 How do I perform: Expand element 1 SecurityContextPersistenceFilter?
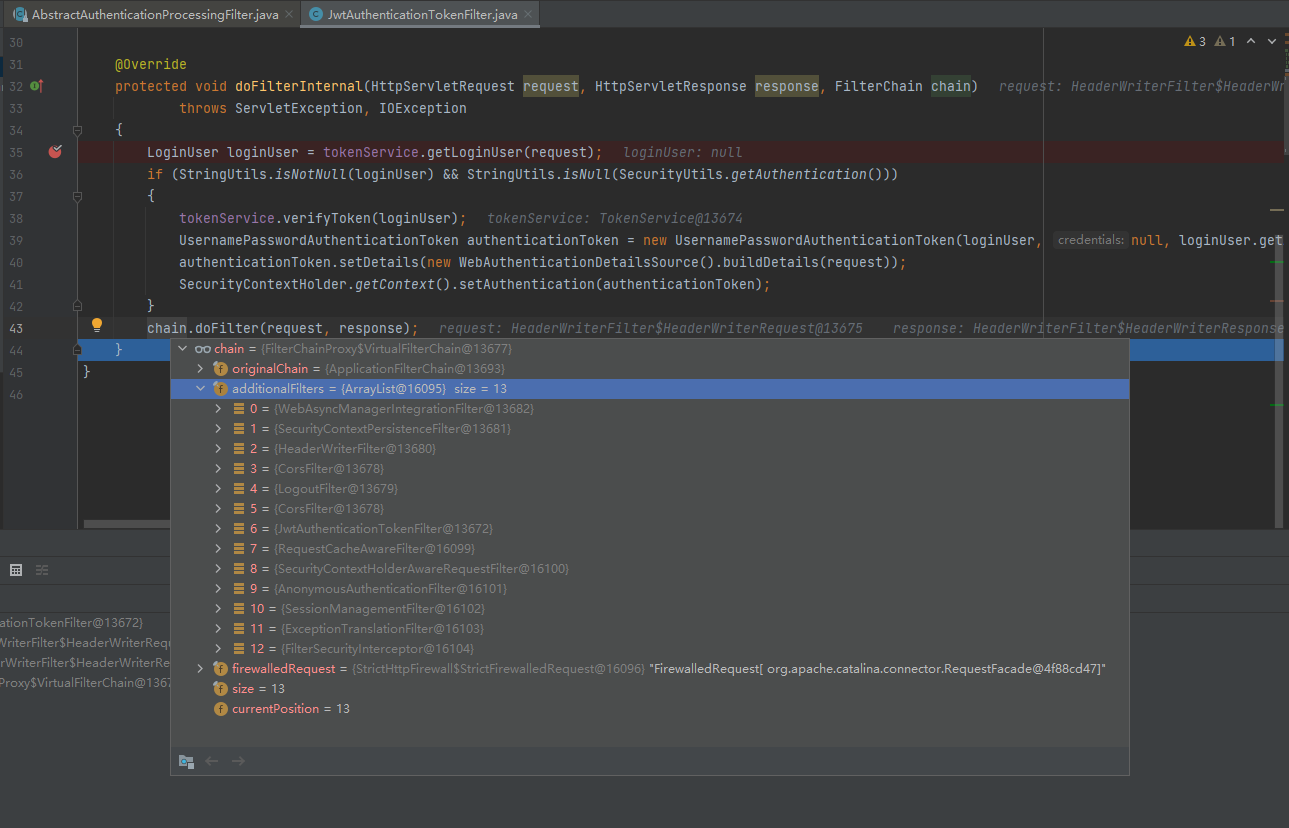point(218,429)
